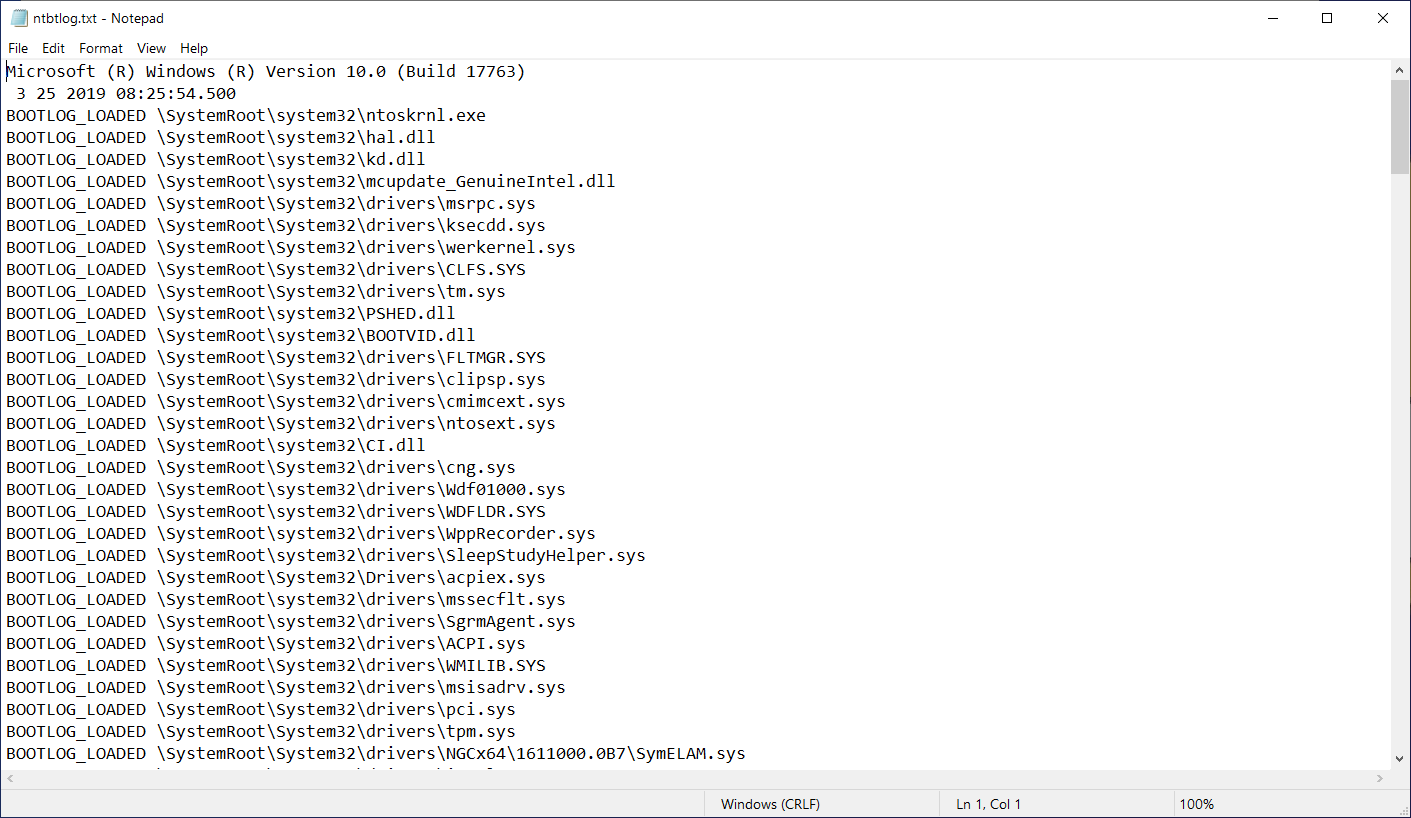Click the timestamp line 3 25 2019
1411x818 pixels.
tap(126, 94)
